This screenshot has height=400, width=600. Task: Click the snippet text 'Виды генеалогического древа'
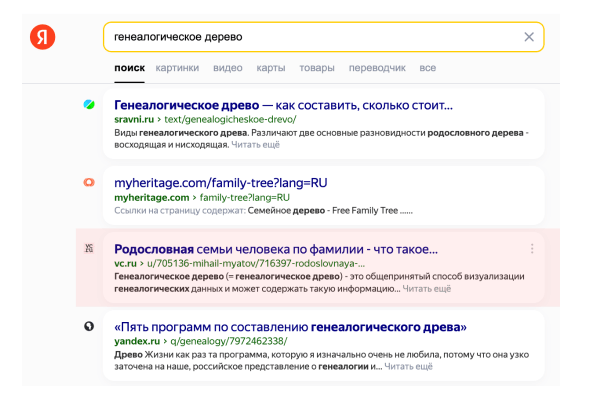(181, 133)
